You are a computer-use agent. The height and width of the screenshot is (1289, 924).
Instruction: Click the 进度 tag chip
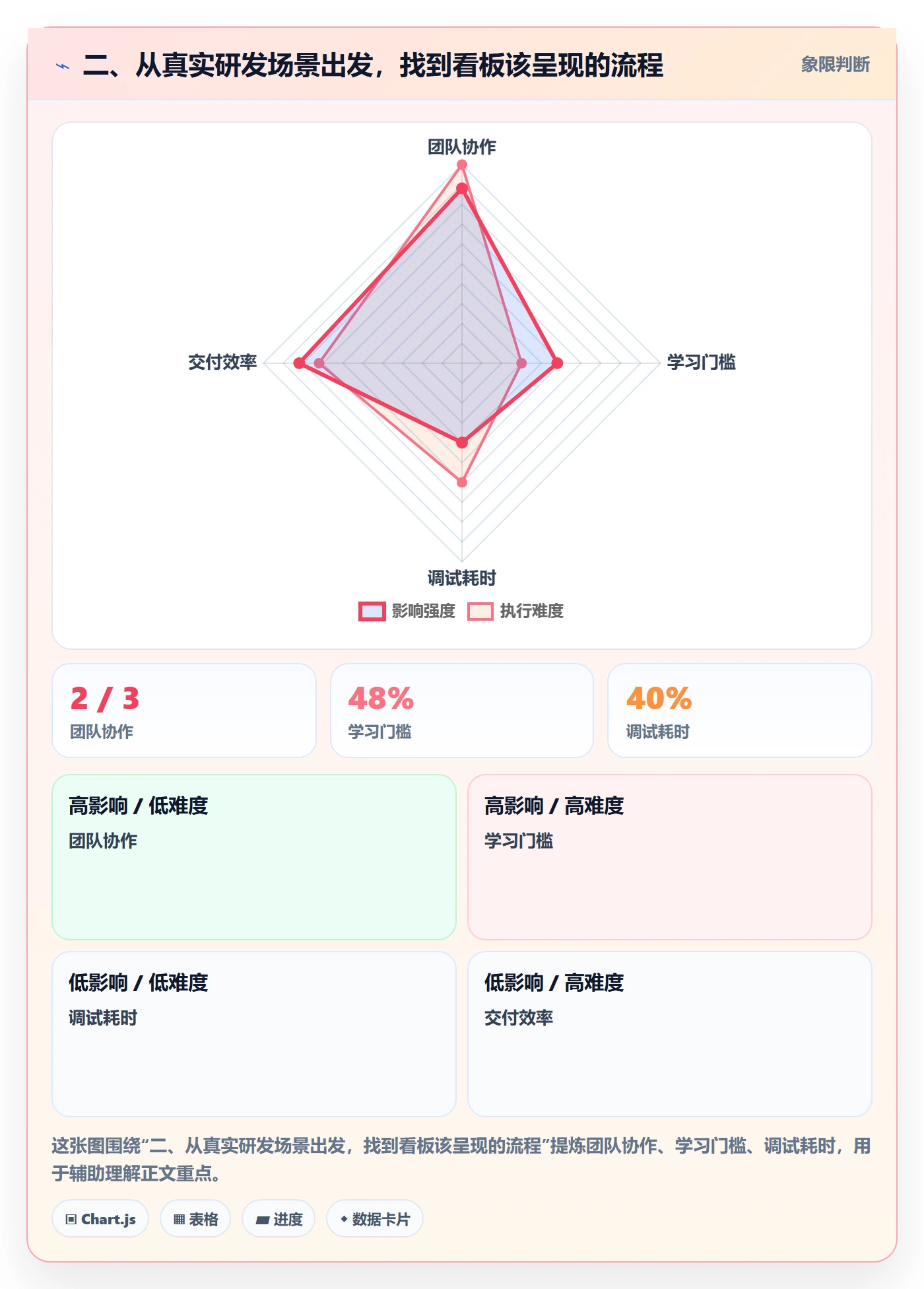click(x=279, y=1219)
